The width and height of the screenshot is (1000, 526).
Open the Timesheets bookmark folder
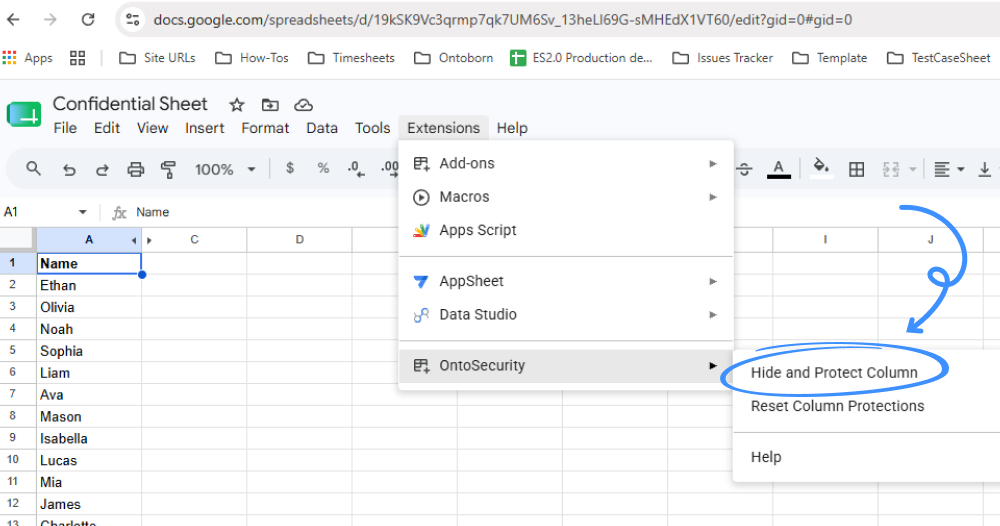click(351, 58)
